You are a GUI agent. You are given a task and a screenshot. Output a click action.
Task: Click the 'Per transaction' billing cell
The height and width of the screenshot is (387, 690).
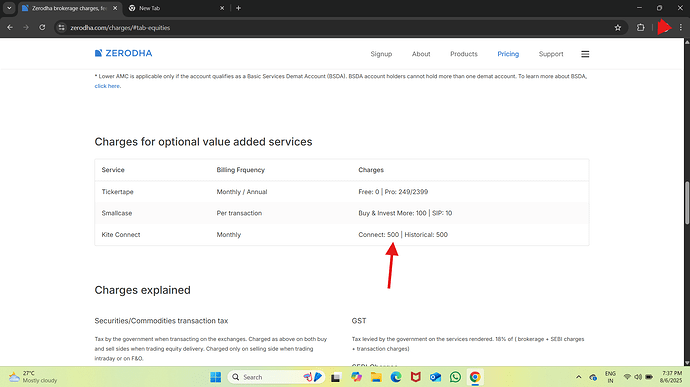point(239,213)
